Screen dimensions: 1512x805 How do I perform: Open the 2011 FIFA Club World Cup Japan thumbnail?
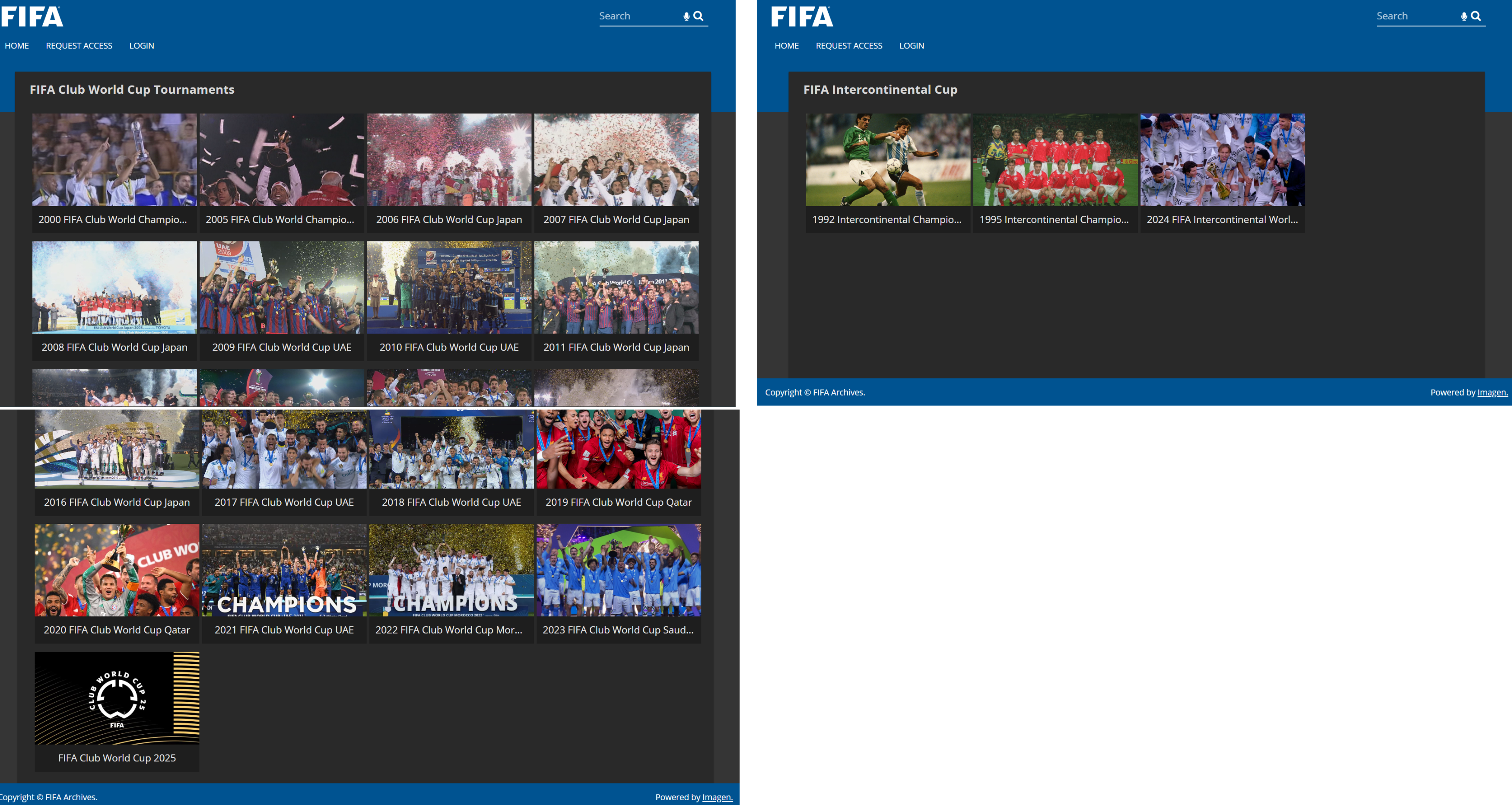(616, 288)
